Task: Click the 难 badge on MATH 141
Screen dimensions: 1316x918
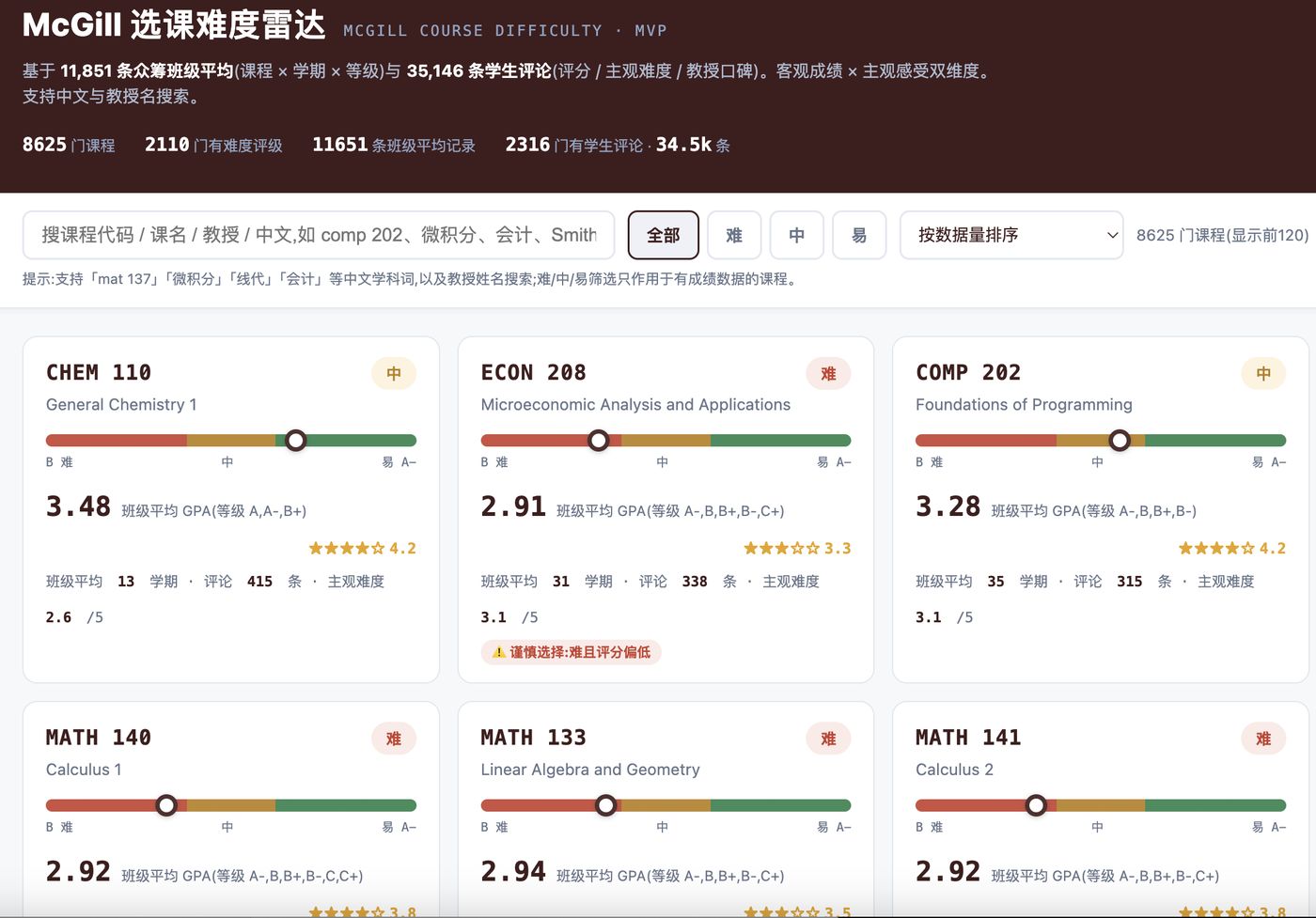Action: click(x=1263, y=739)
